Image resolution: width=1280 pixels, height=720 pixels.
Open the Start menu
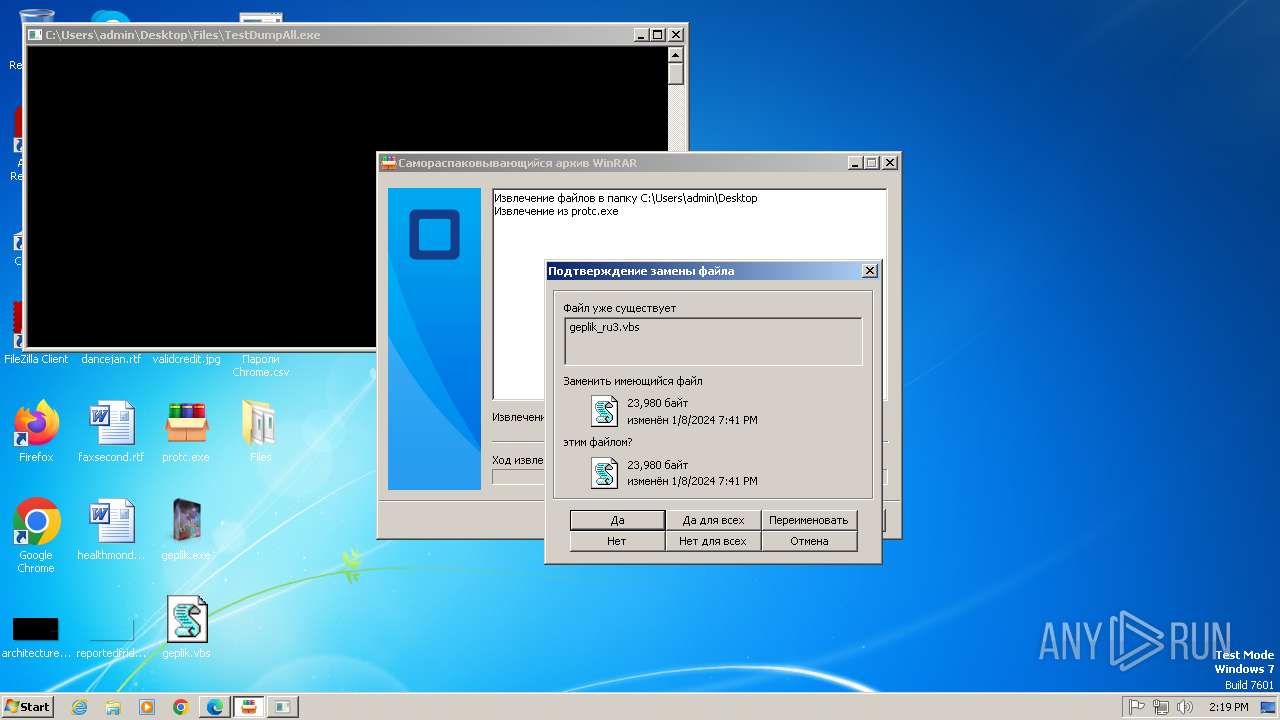tap(27, 706)
